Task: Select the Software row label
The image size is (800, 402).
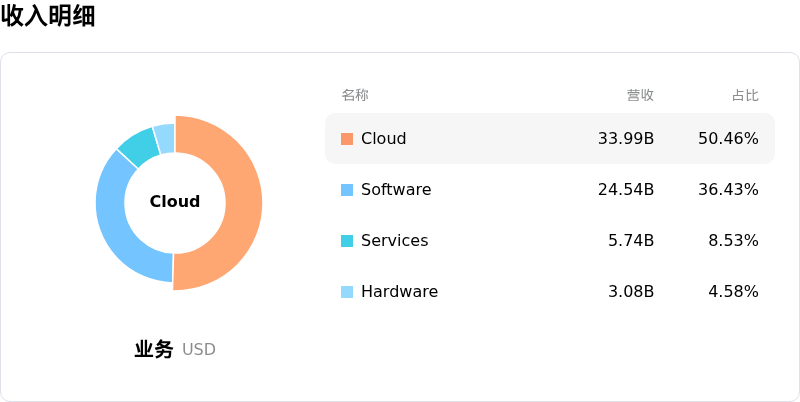Action: (396, 189)
